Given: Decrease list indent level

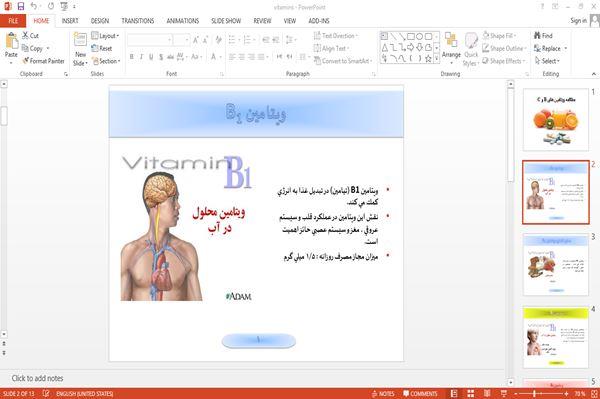Looking at the screenshot, I should pyautogui.click(x=266, y=40).
